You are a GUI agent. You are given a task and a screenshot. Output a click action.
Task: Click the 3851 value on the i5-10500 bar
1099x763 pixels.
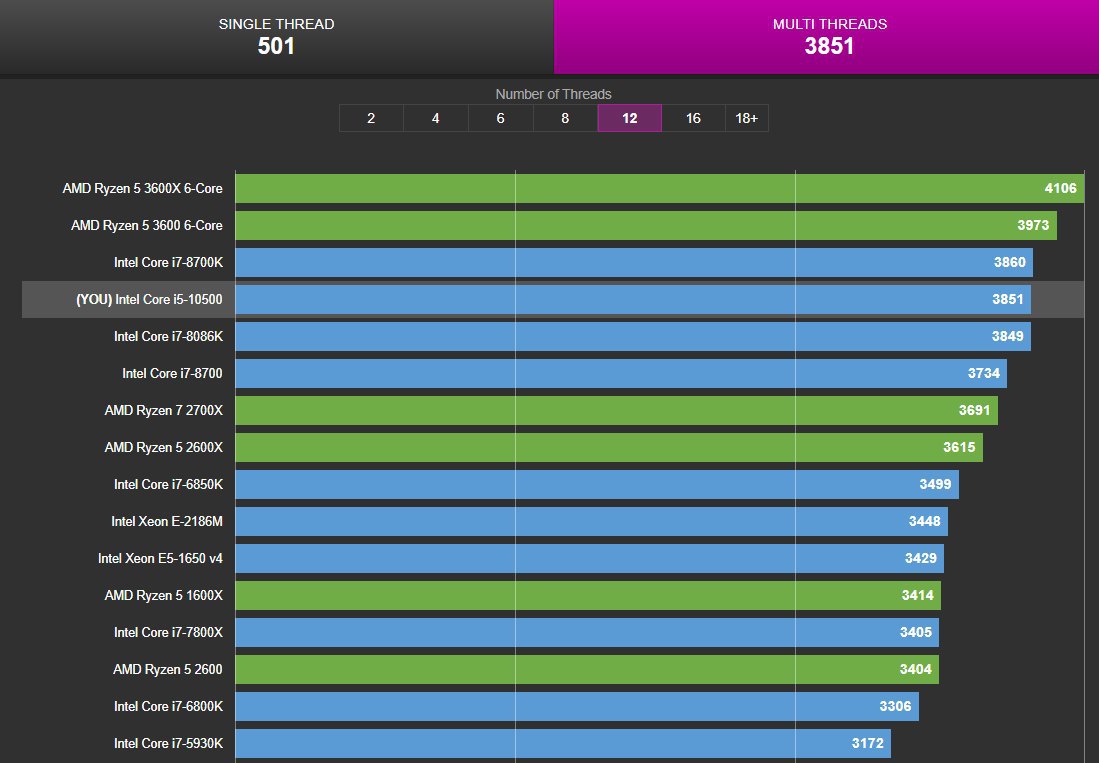pyautogui.click(x=1007, y=300)
